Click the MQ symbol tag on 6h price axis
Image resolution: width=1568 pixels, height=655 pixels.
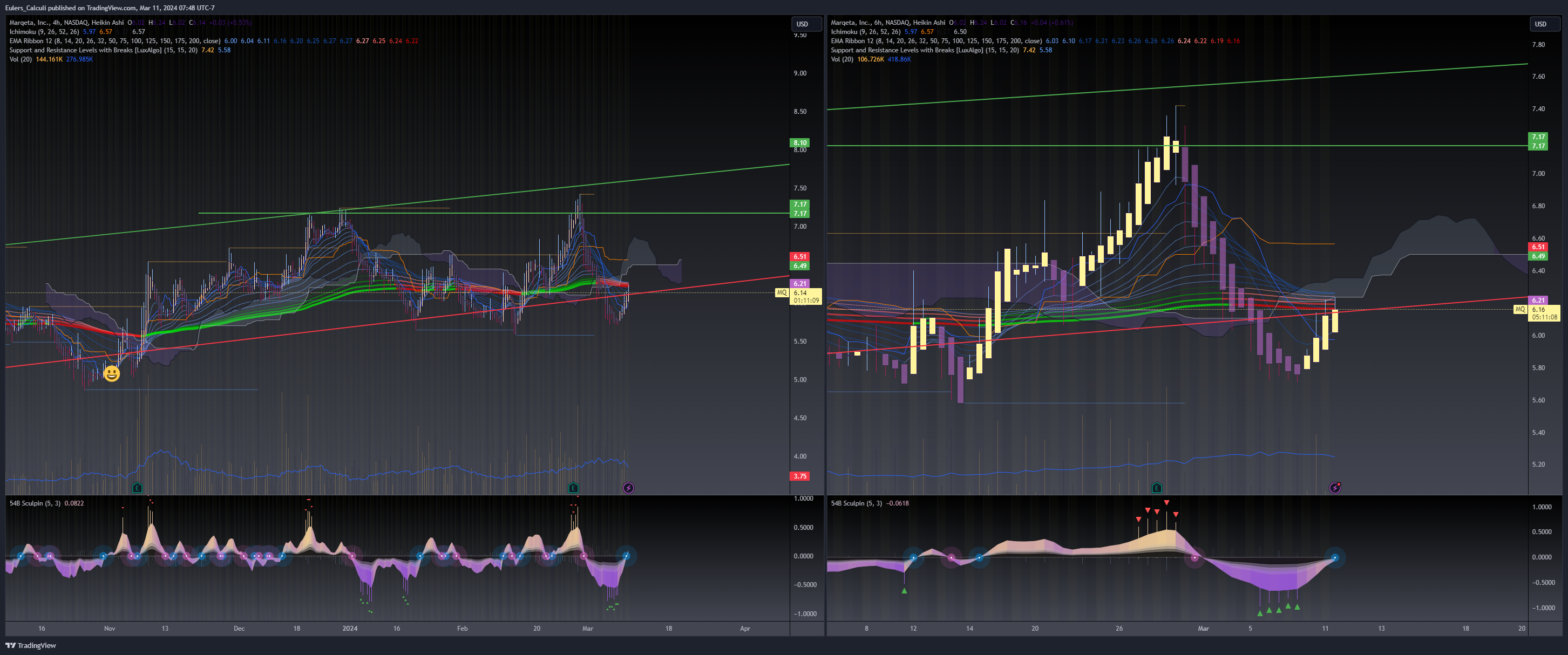pos(1520,309)
